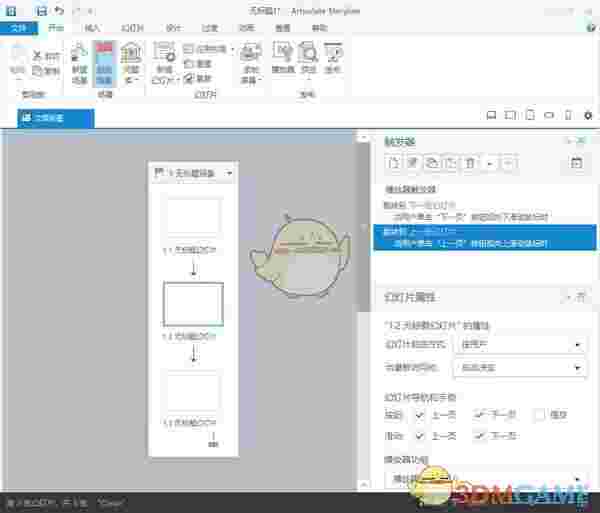Image resolution: width=600 pixels, height=513 pixels.
Task: Switch to the Home ribbon tab
Action: point(56,28)
